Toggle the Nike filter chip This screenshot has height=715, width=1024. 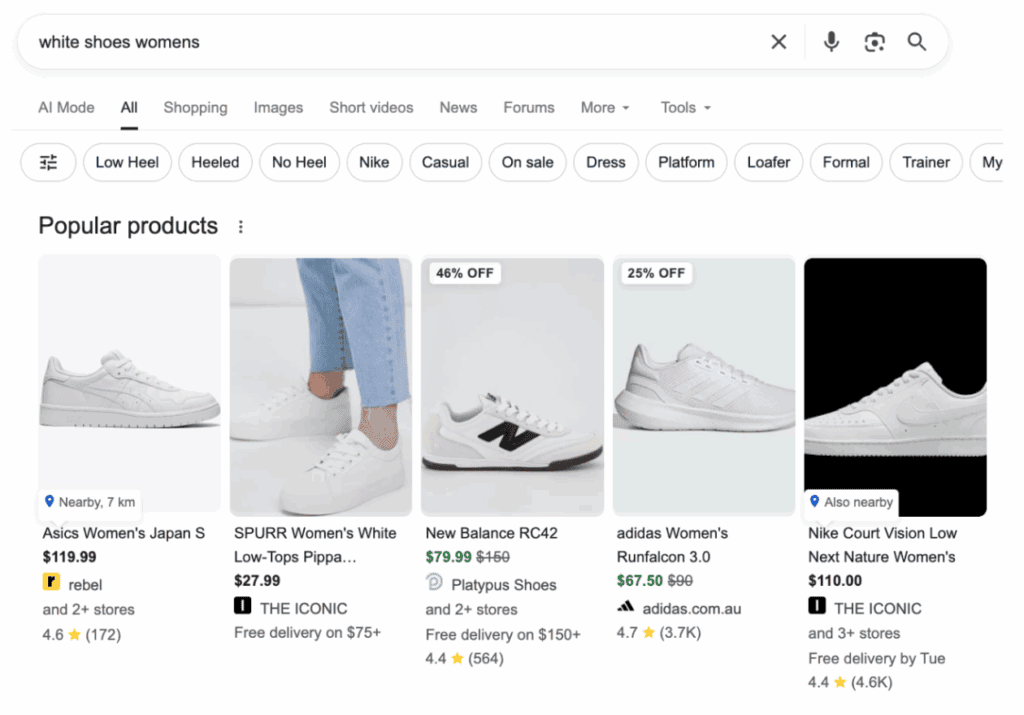[374, 162]
